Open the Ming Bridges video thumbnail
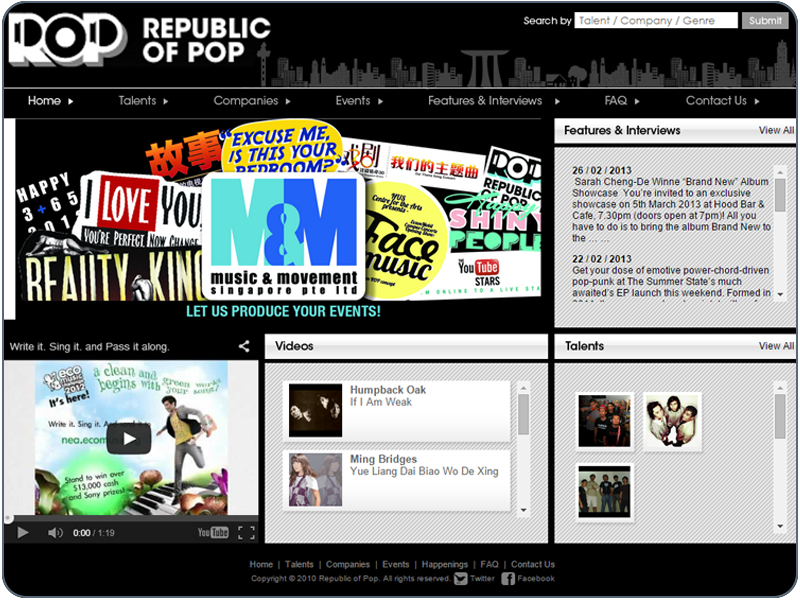 coord(315,480)
